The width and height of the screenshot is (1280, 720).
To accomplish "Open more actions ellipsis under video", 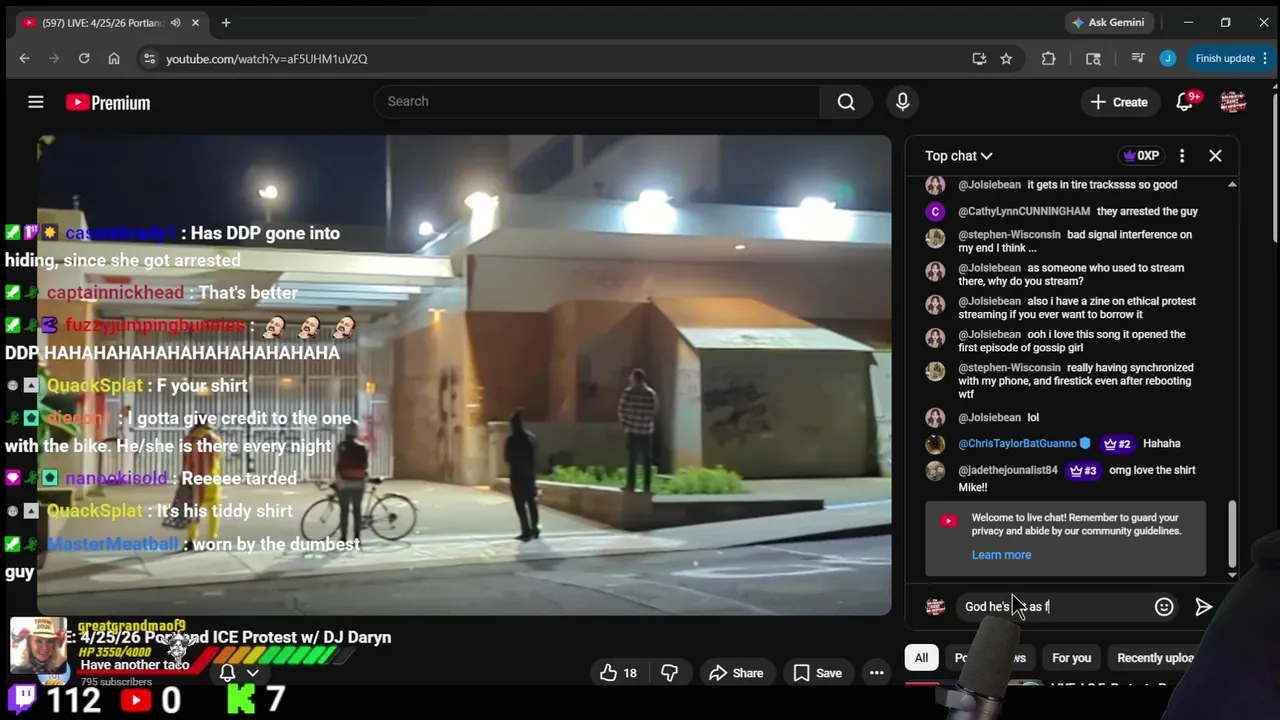I will pyautogui.click(x=876, y=673).
